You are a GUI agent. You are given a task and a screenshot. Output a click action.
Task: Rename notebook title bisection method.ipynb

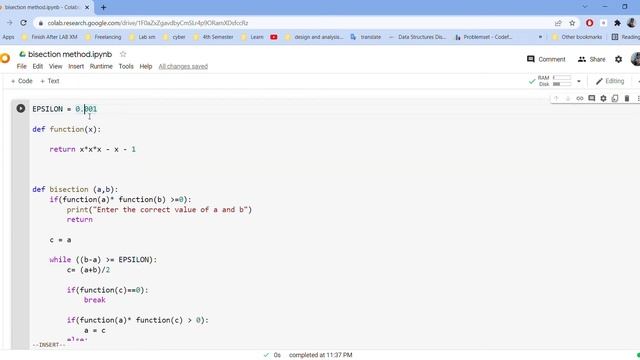pos(70,54)
